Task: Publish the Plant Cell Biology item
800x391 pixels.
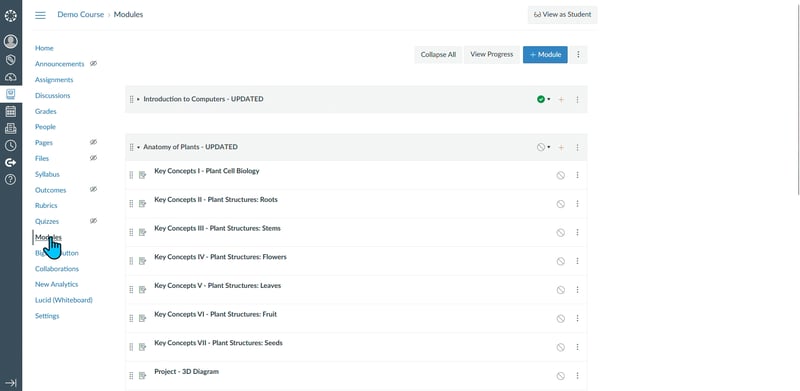Action: tap(560, 175)
